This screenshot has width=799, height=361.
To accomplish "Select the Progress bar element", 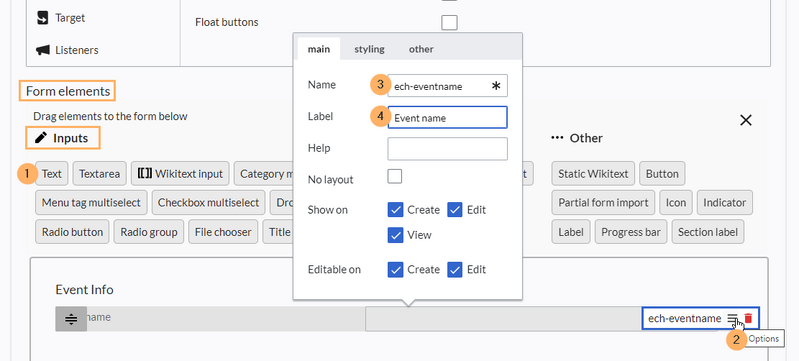I will click(631, 232).
